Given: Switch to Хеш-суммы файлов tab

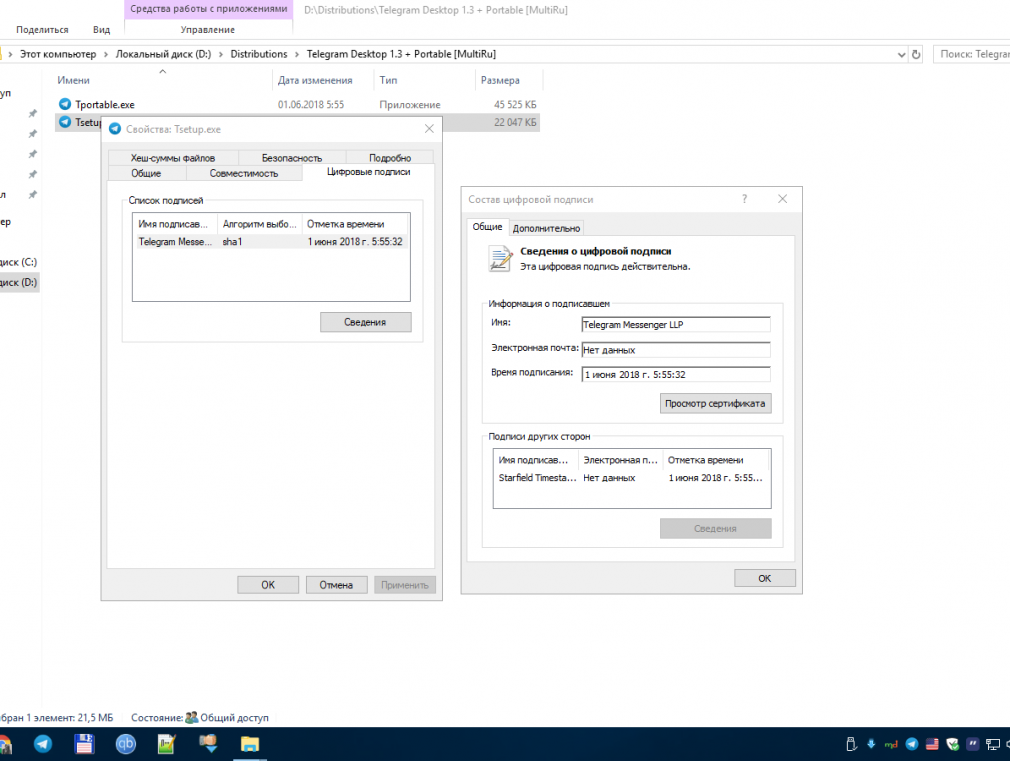Looking at the screenshot, I should pyautogui.click(x=173, y=158).
